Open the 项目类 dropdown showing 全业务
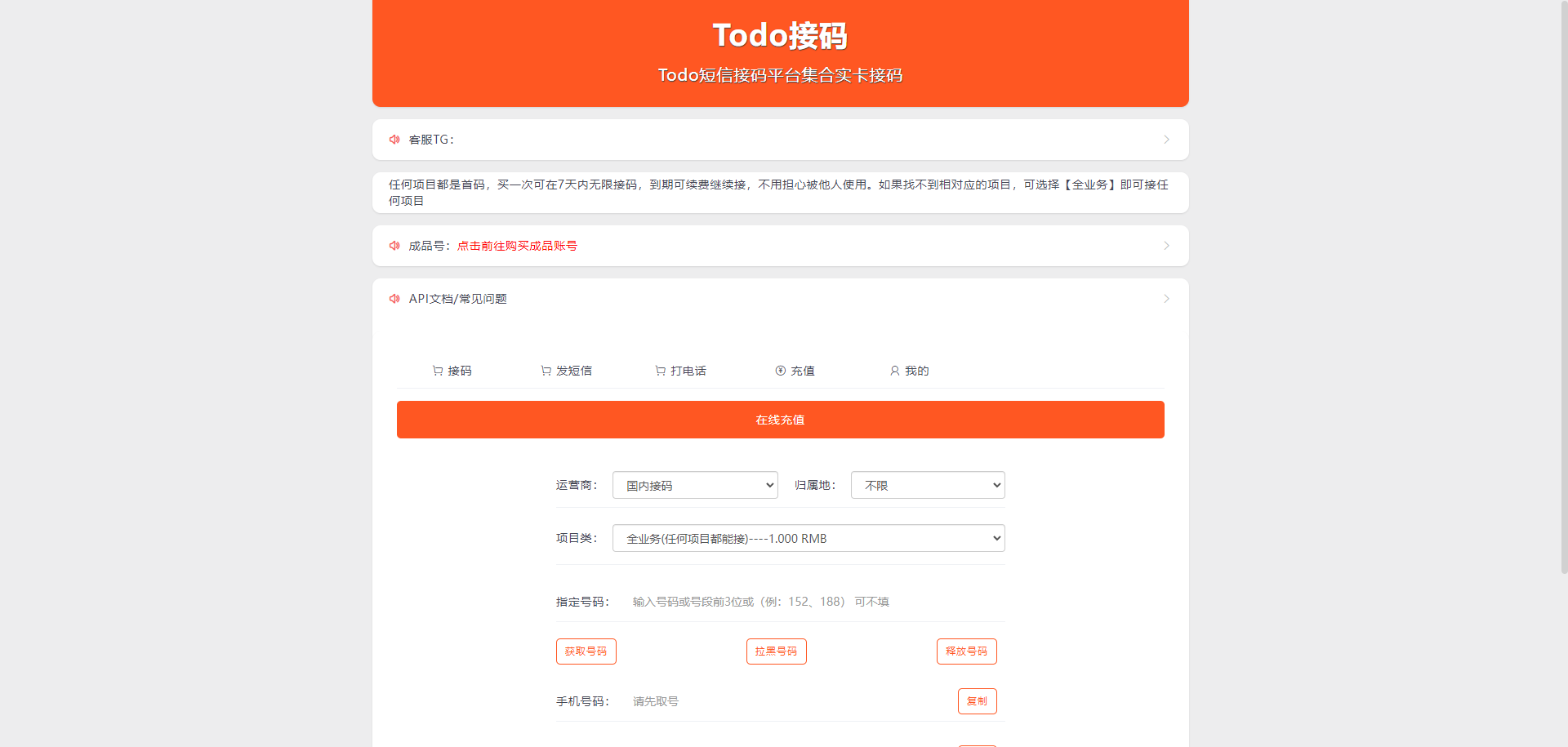Screen dimensions: 1568x747 (808, 538)
